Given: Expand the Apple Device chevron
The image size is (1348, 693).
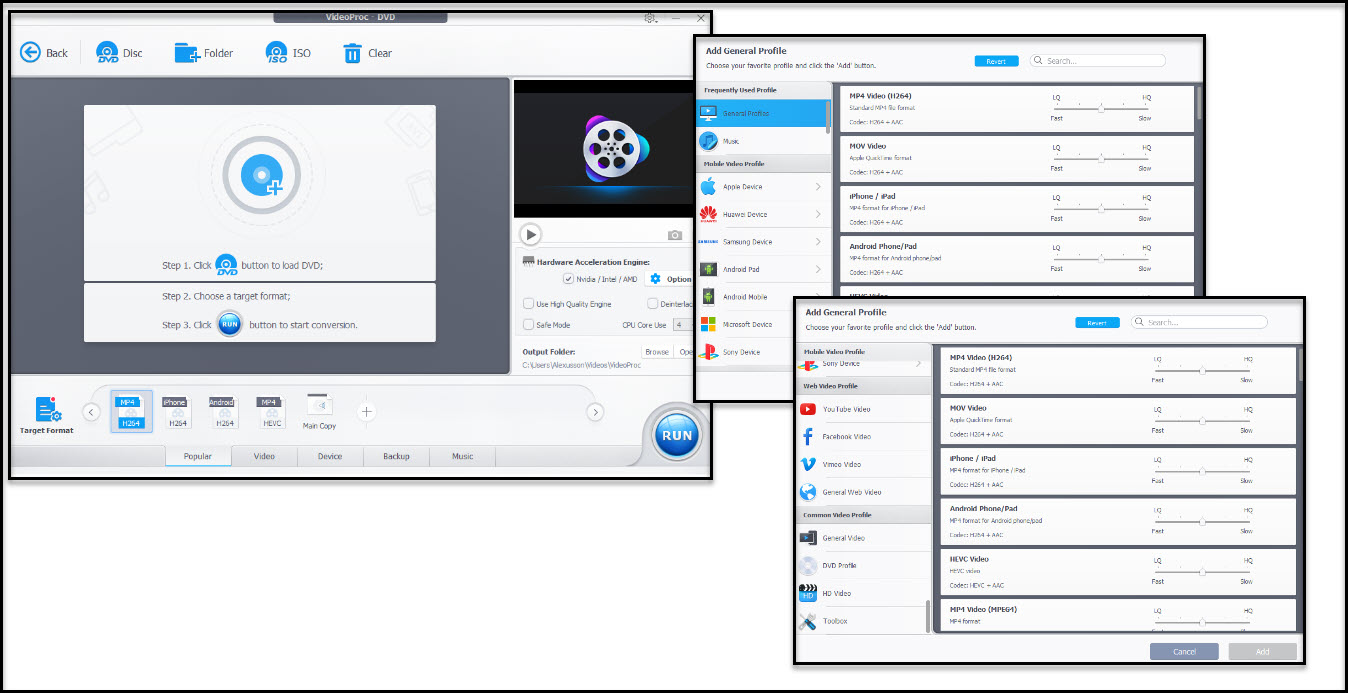Looking at the screenshot, I should (x=818, y=187).
